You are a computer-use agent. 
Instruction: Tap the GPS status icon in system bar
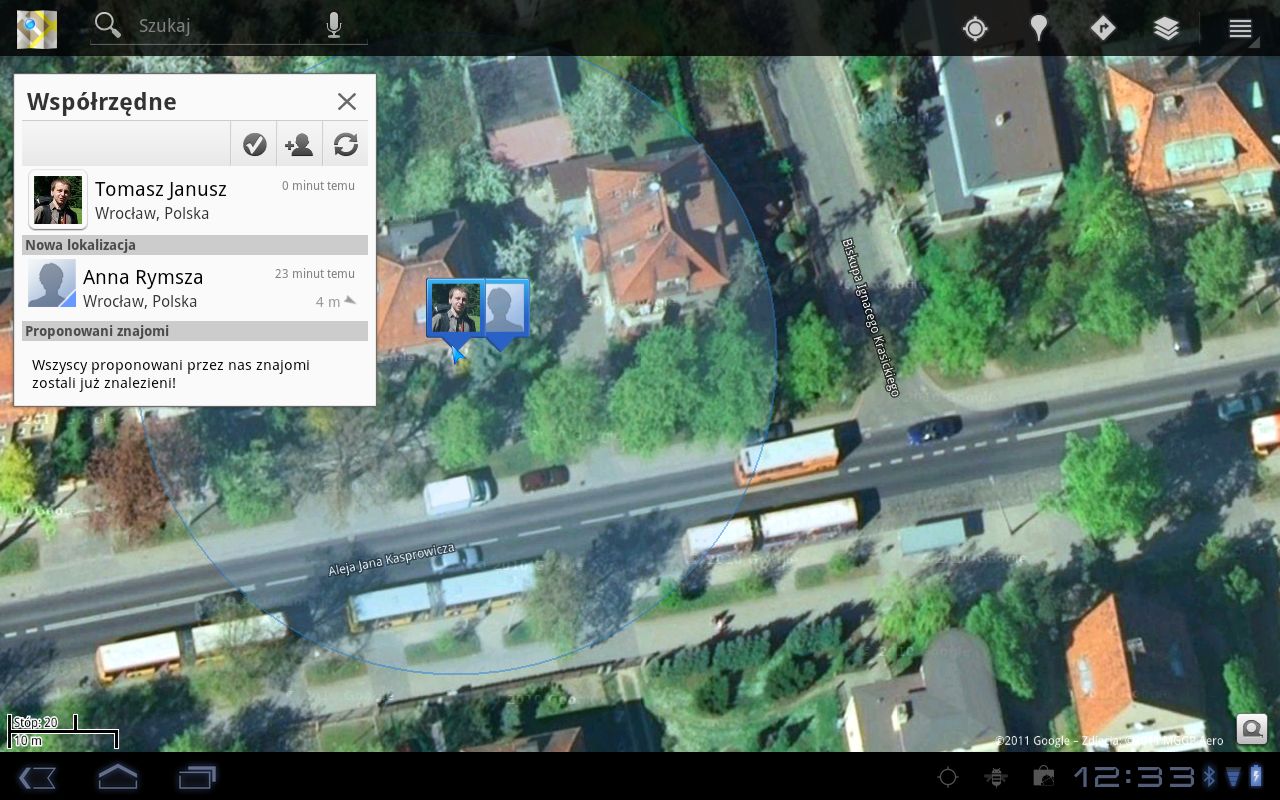pyautogui.click(x=947, y=777)
